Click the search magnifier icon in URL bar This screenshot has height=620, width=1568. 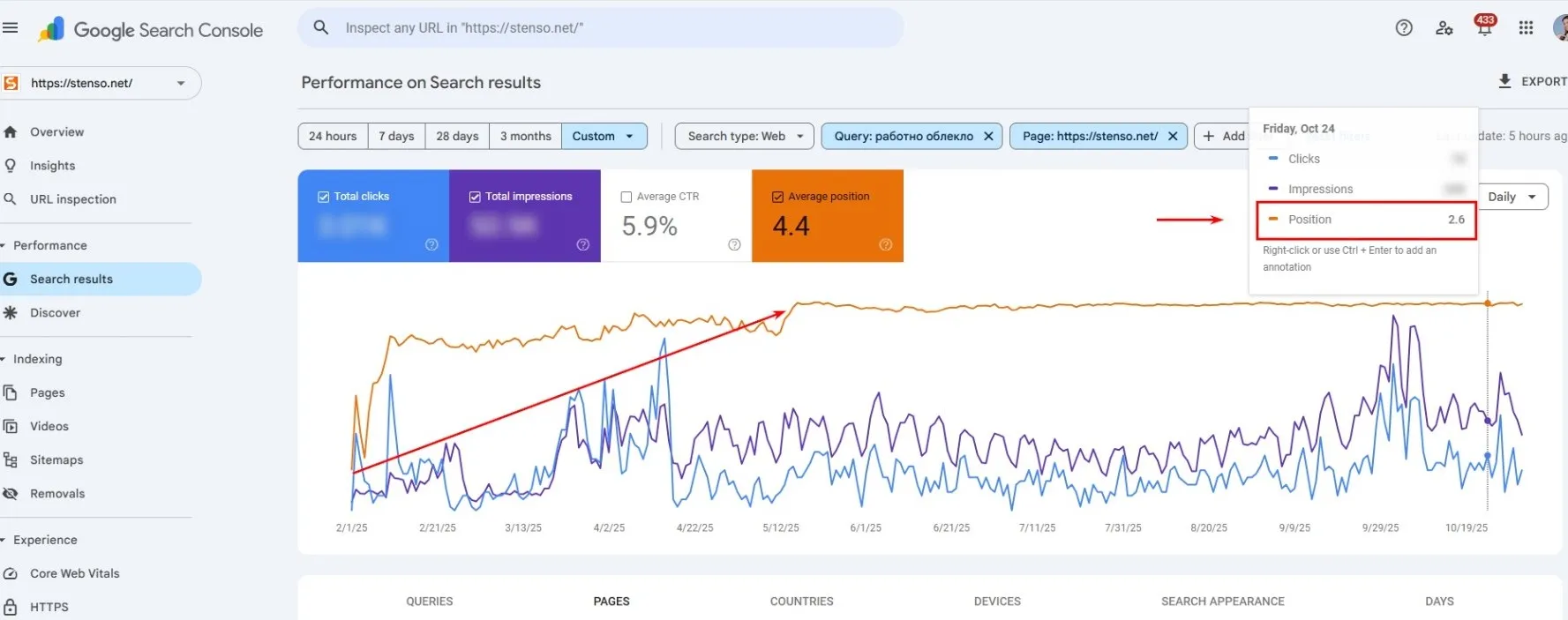(321, 28)
